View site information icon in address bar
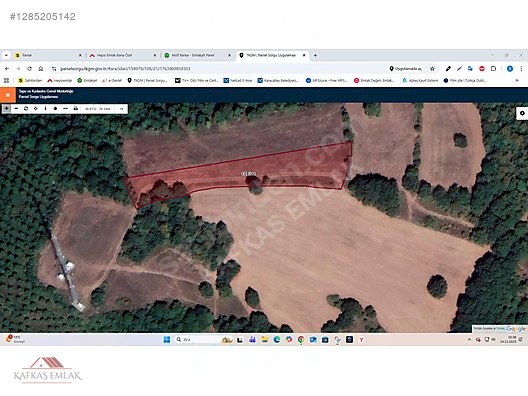The width and height of the screenshot is (528, 396). 54,69
